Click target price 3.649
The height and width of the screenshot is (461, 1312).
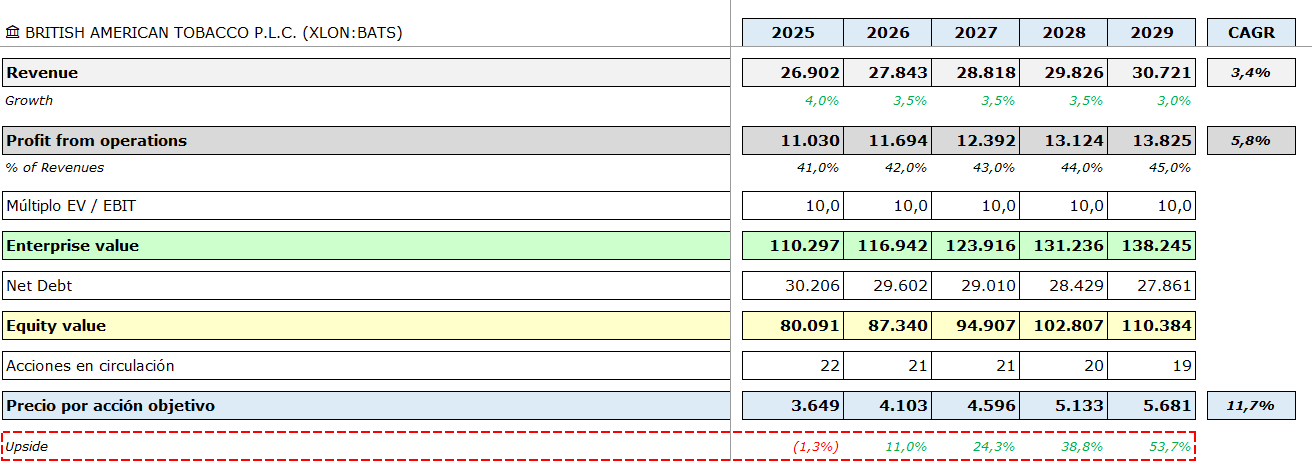tap(793, 406)
